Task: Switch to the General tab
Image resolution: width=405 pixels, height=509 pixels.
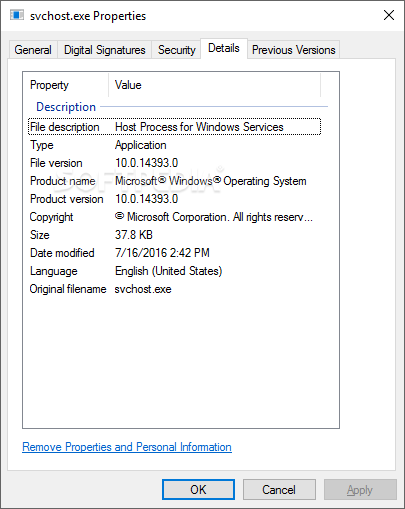Action: click(33, 50)
